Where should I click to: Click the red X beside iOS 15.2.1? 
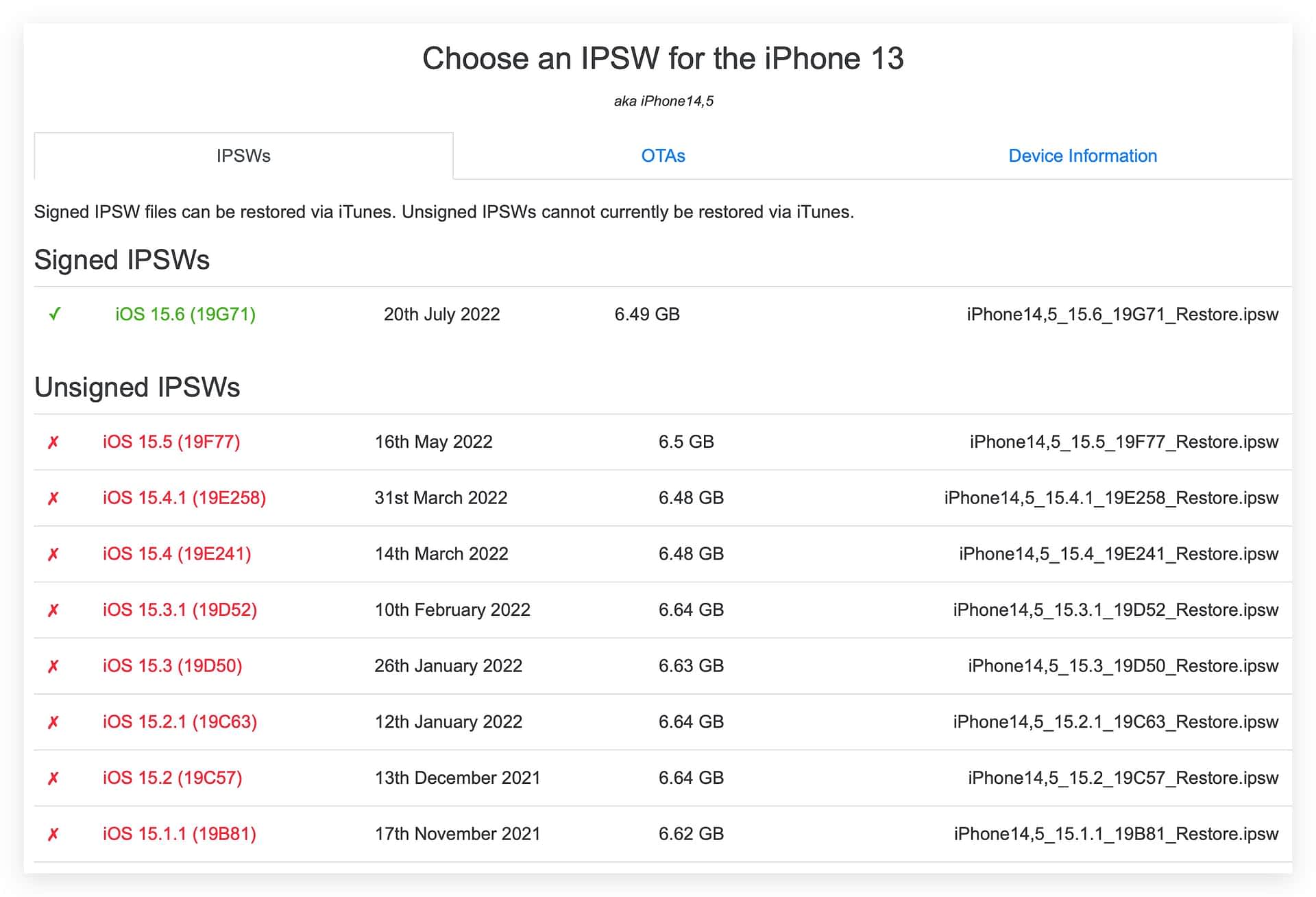click(53, 722)
